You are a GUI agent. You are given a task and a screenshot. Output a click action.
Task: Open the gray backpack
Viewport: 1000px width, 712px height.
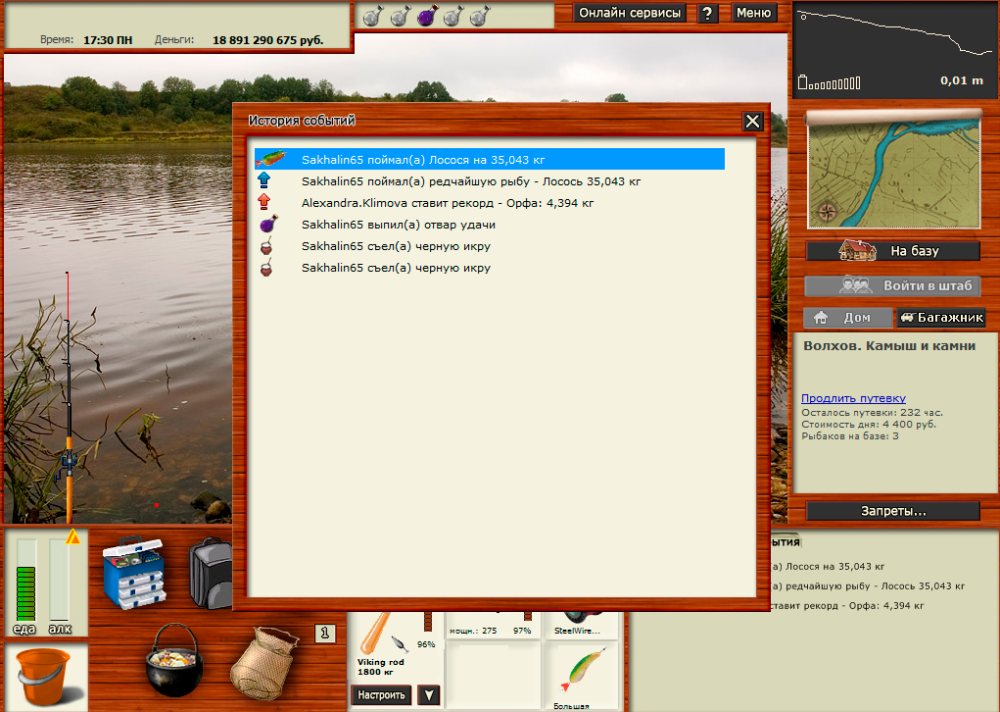coord(210,572)
